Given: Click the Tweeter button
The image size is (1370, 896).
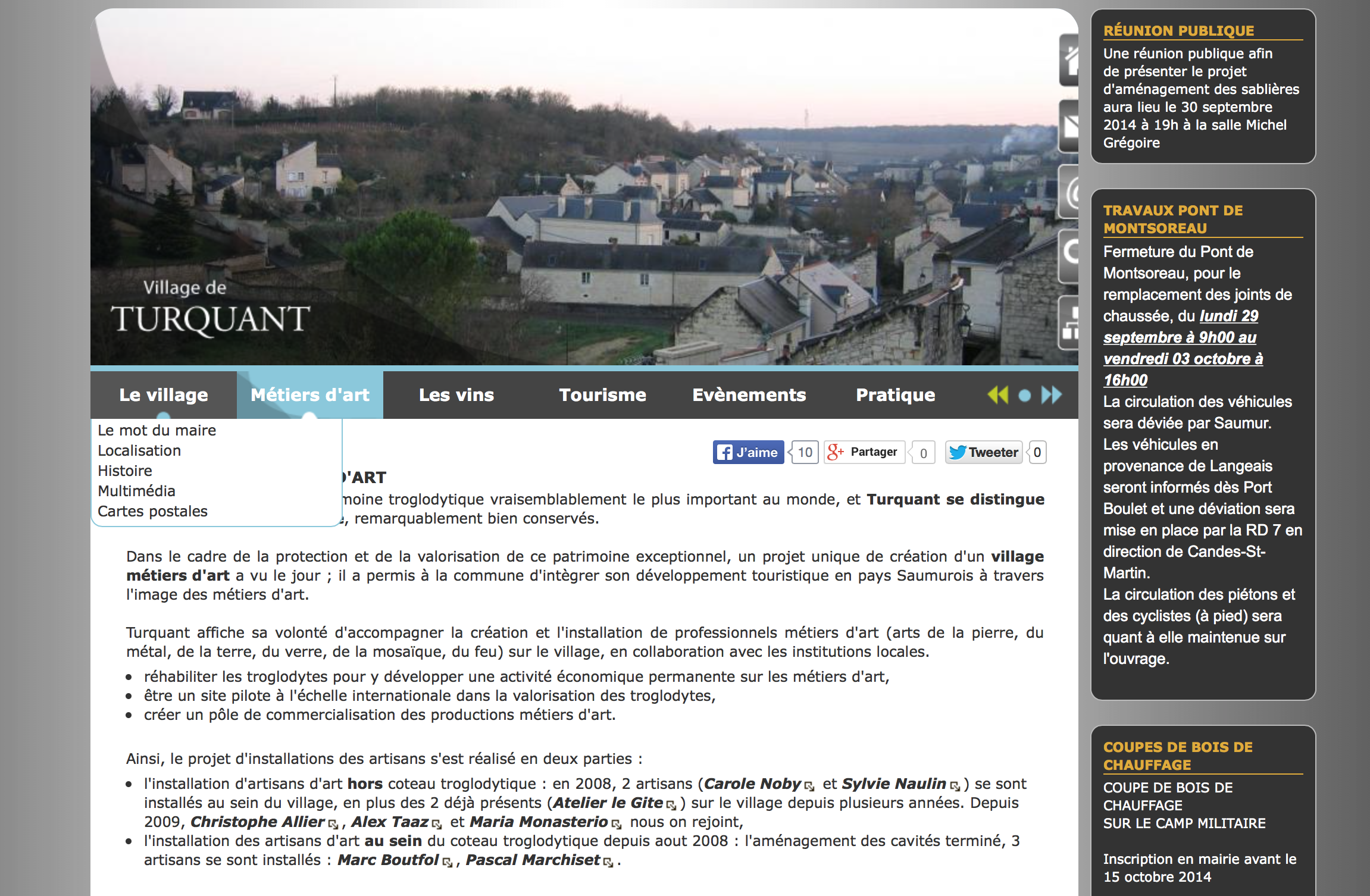Looking at the screenshot, I should [984, 452].
